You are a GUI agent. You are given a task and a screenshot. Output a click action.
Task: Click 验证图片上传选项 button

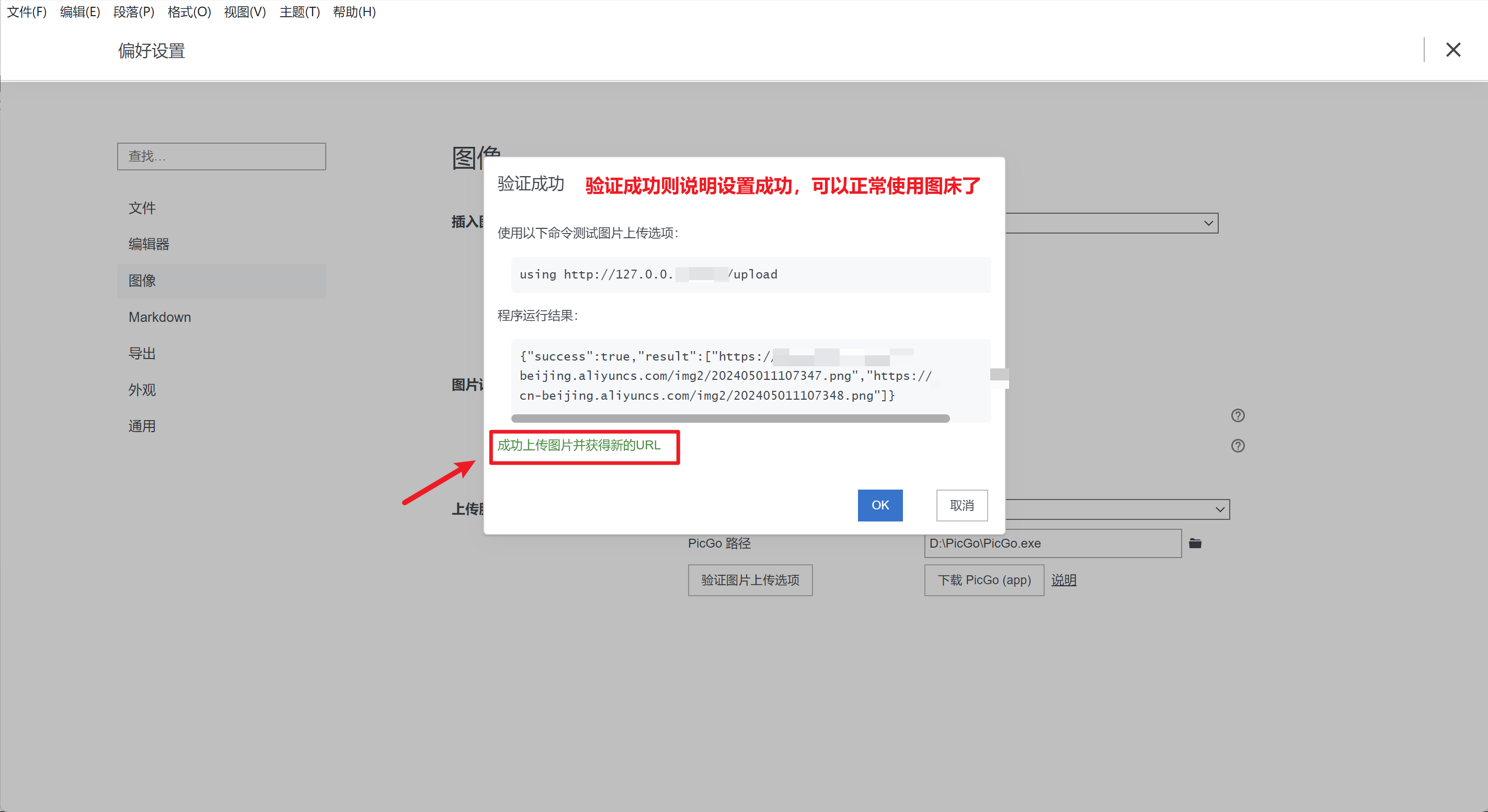(750, 580)
